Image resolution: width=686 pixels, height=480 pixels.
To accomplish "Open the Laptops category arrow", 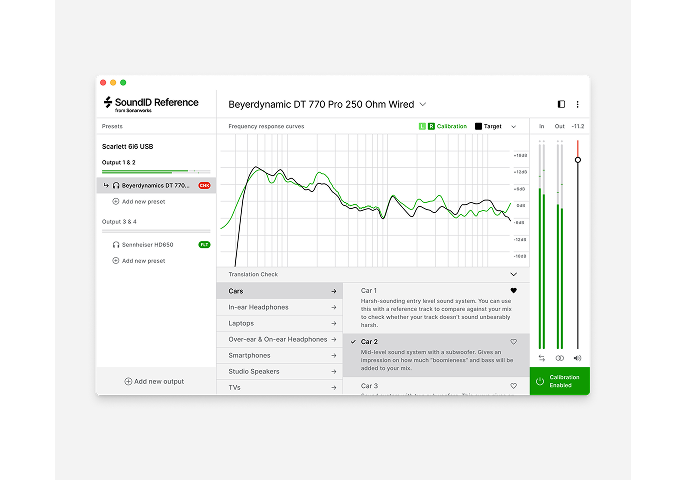I will click(334, 323).
